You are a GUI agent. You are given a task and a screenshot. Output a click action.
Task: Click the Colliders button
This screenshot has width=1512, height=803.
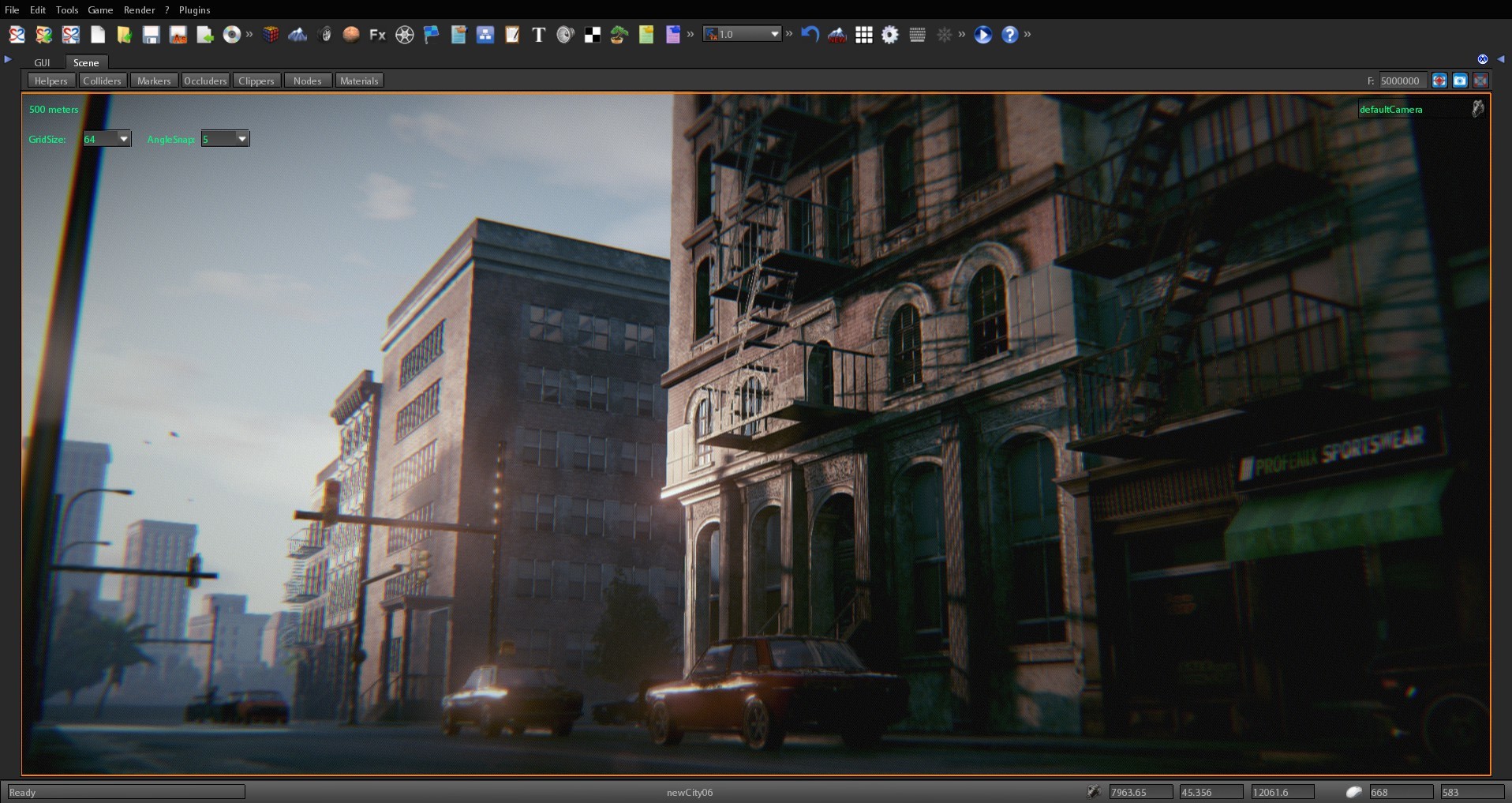pyautogui.click(x=102, y=80)
